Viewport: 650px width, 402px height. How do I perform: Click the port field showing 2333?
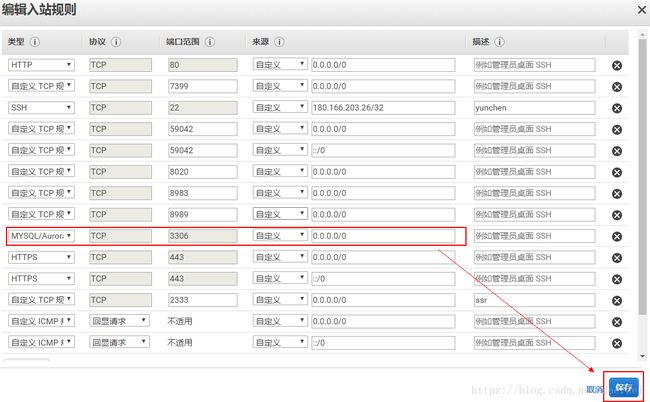[x=203, y=300]
